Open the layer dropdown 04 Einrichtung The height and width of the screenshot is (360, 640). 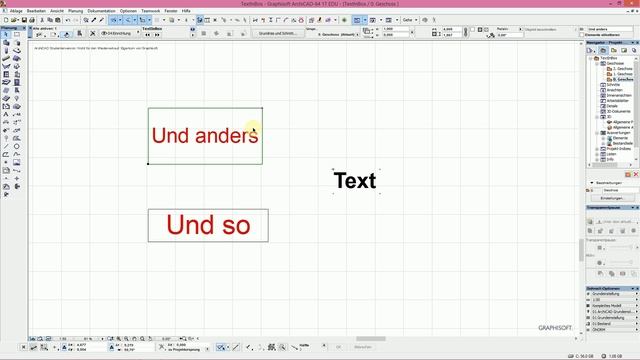[x=120, y=33]
